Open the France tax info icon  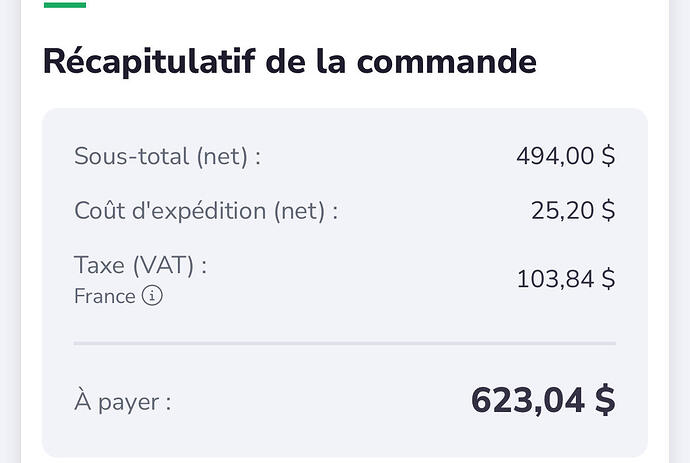click(x=152, y=295)
